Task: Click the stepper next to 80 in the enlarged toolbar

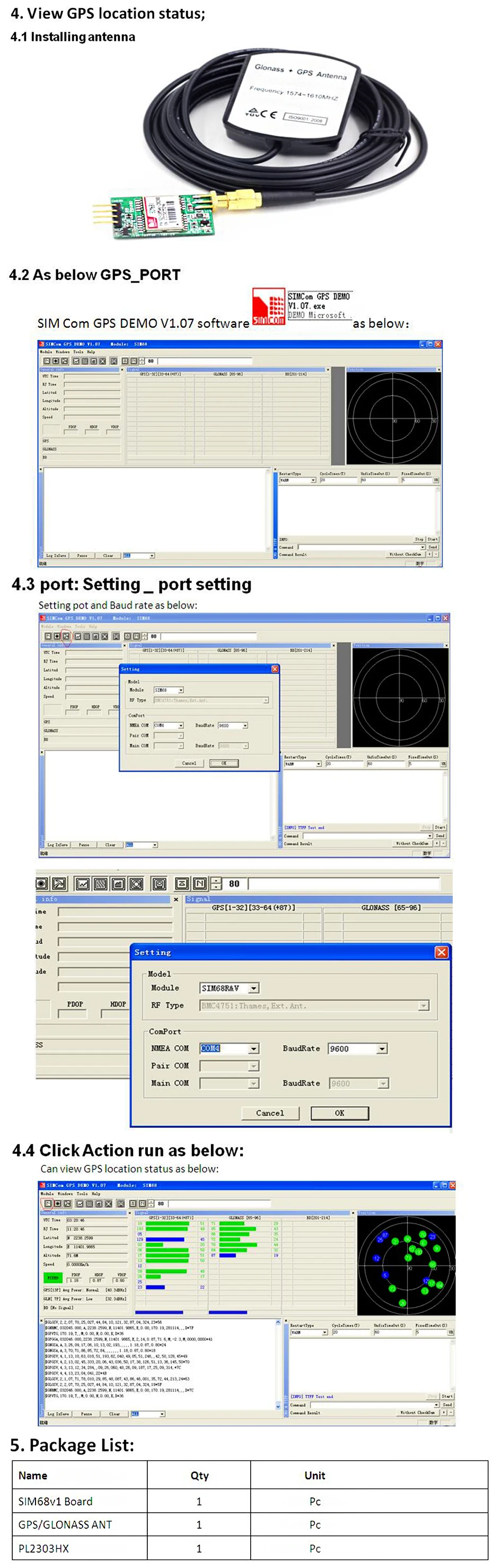Action: 216,883
